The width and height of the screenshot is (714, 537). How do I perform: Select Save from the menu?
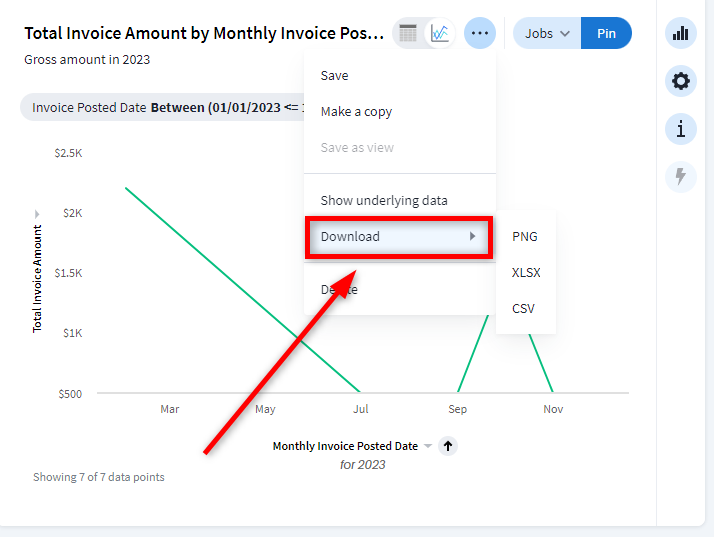pyautogui.click(x=334, y=76)
